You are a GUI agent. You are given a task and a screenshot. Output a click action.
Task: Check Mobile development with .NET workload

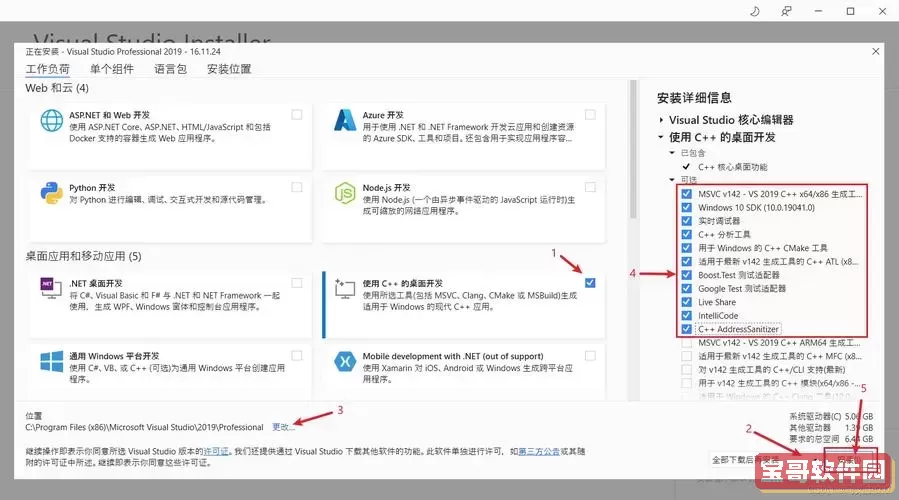tap(591, 356)
